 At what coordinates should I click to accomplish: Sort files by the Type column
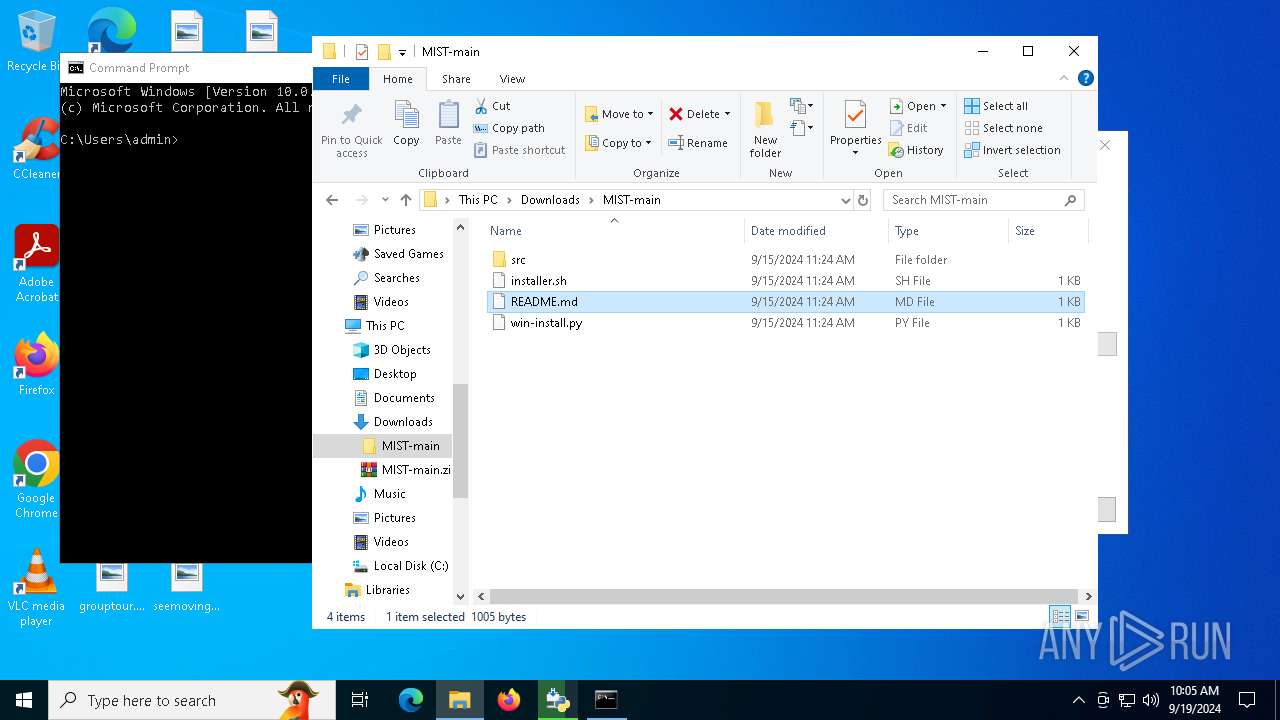(x=948, y=231)
